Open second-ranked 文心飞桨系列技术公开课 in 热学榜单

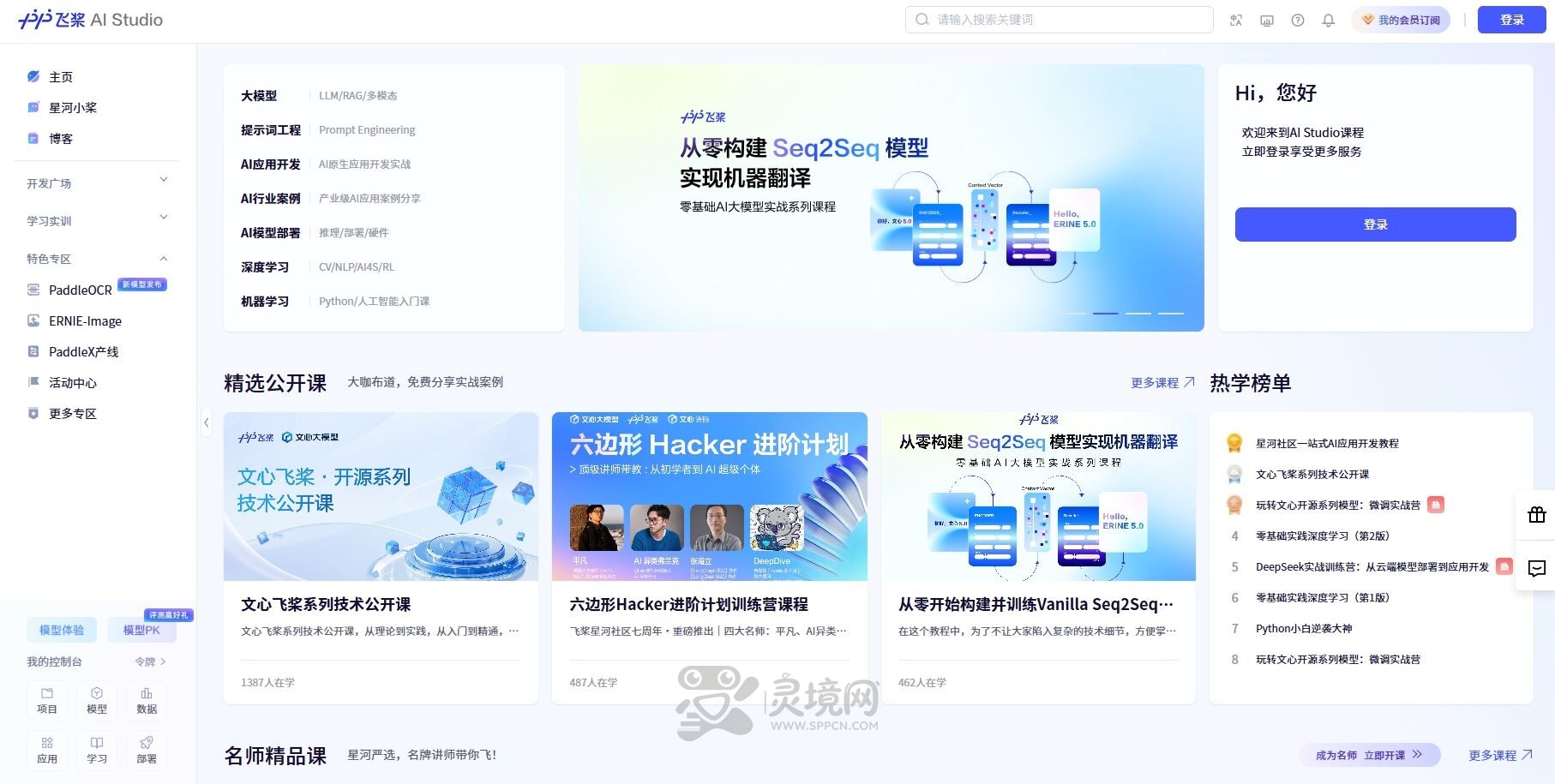tap(1312, 475)
